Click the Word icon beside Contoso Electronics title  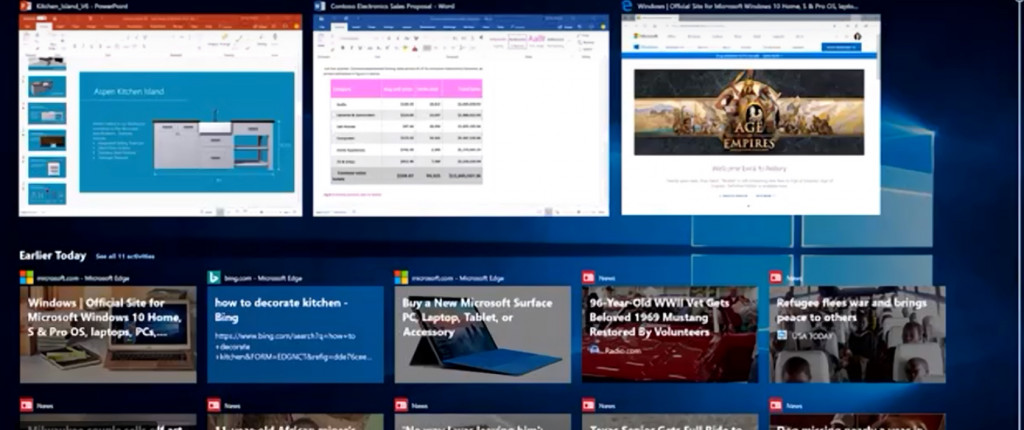pos(319,6)
